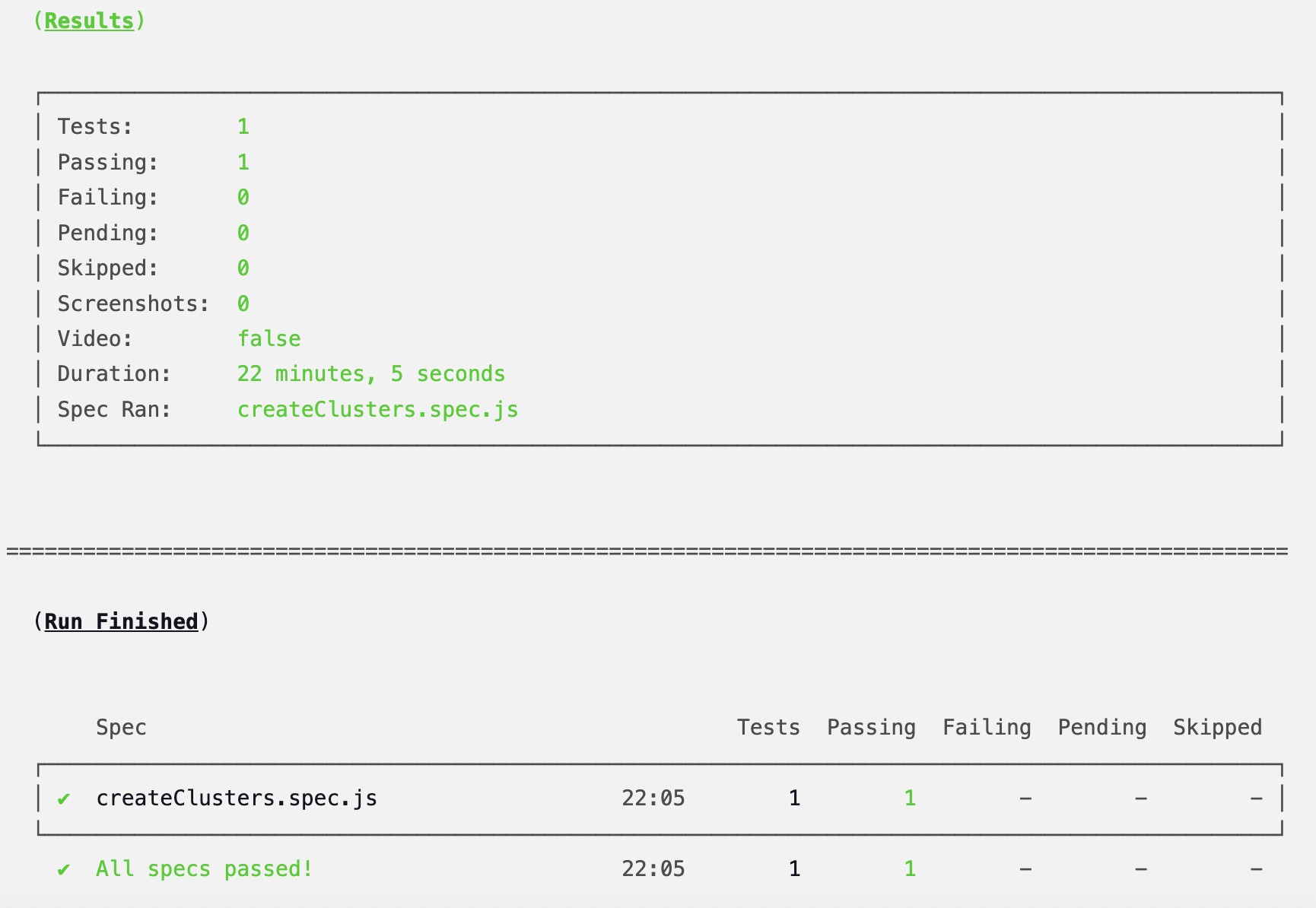
Task: Click the Failing column header in summary table
Action: (987, 728)
